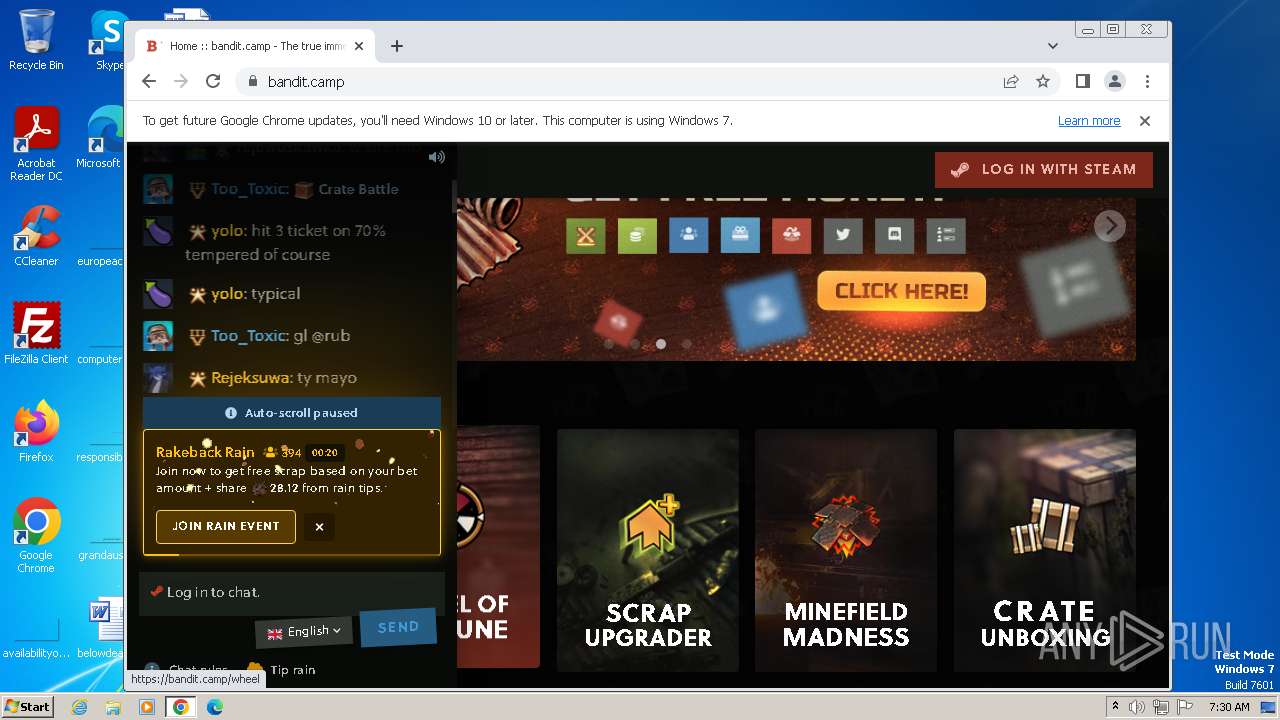Select the last carousel dot
This screenshot has width=1280, height=720.
(x=686, y=344)
